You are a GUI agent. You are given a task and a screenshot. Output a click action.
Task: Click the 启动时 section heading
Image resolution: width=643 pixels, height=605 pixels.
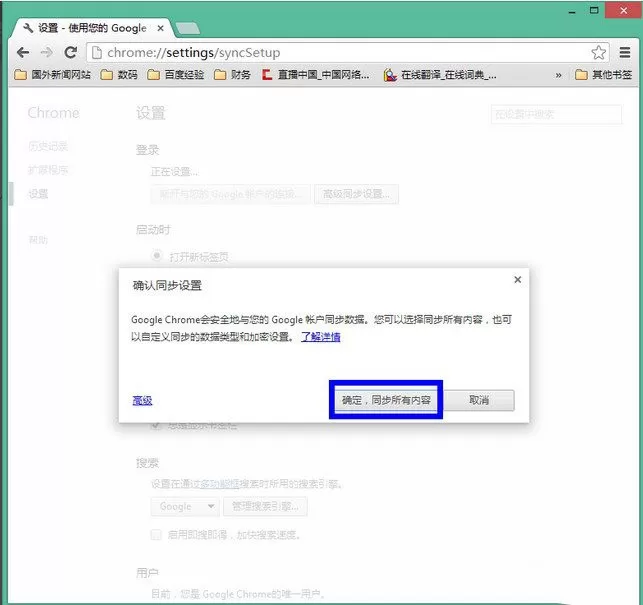coord(153,230)
